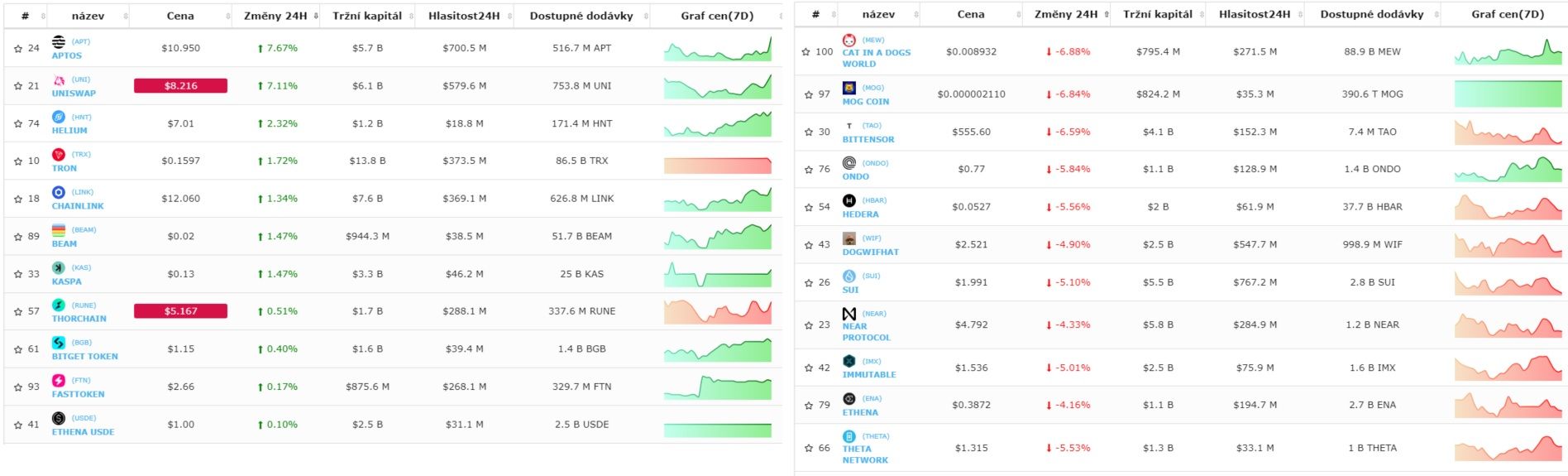Click the Mog Coin logo
The image size is (1568, 476).
849,88
